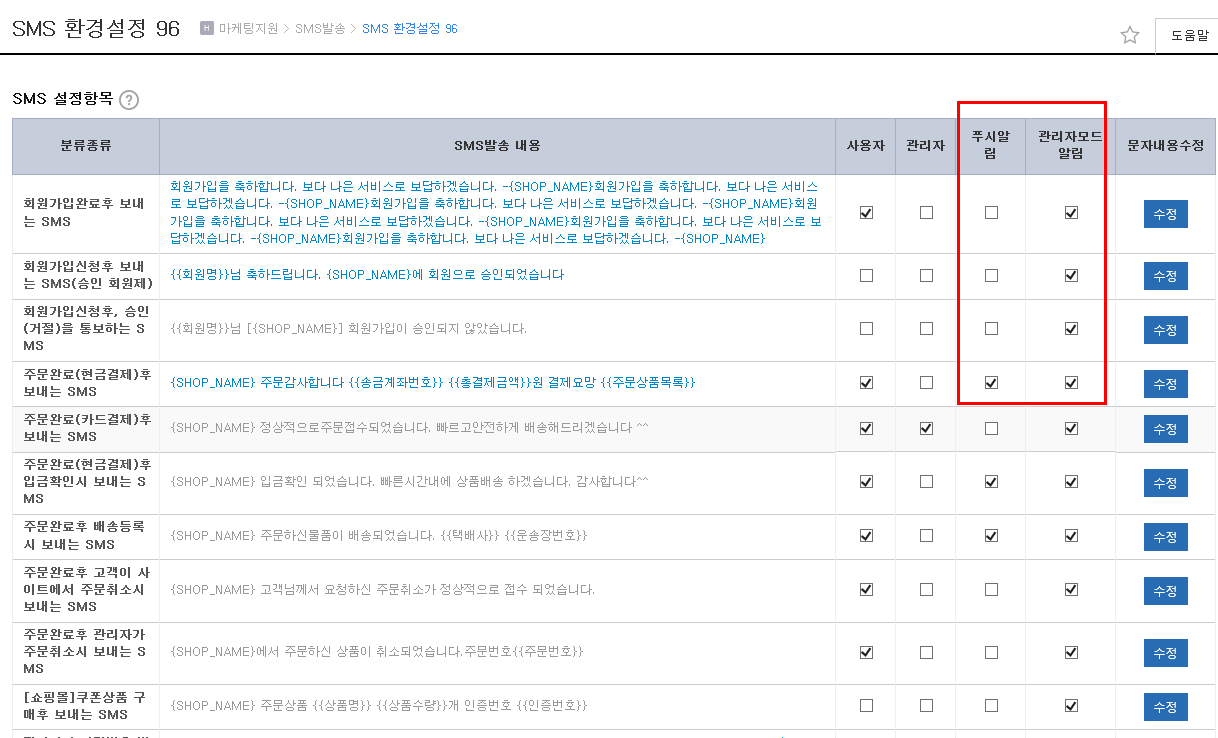Image resolution: width=1218 pixels, height=738 pixels.
Task: Check 사용자 for 승인(거절) 통보 SMS
Action: [866, 329]
